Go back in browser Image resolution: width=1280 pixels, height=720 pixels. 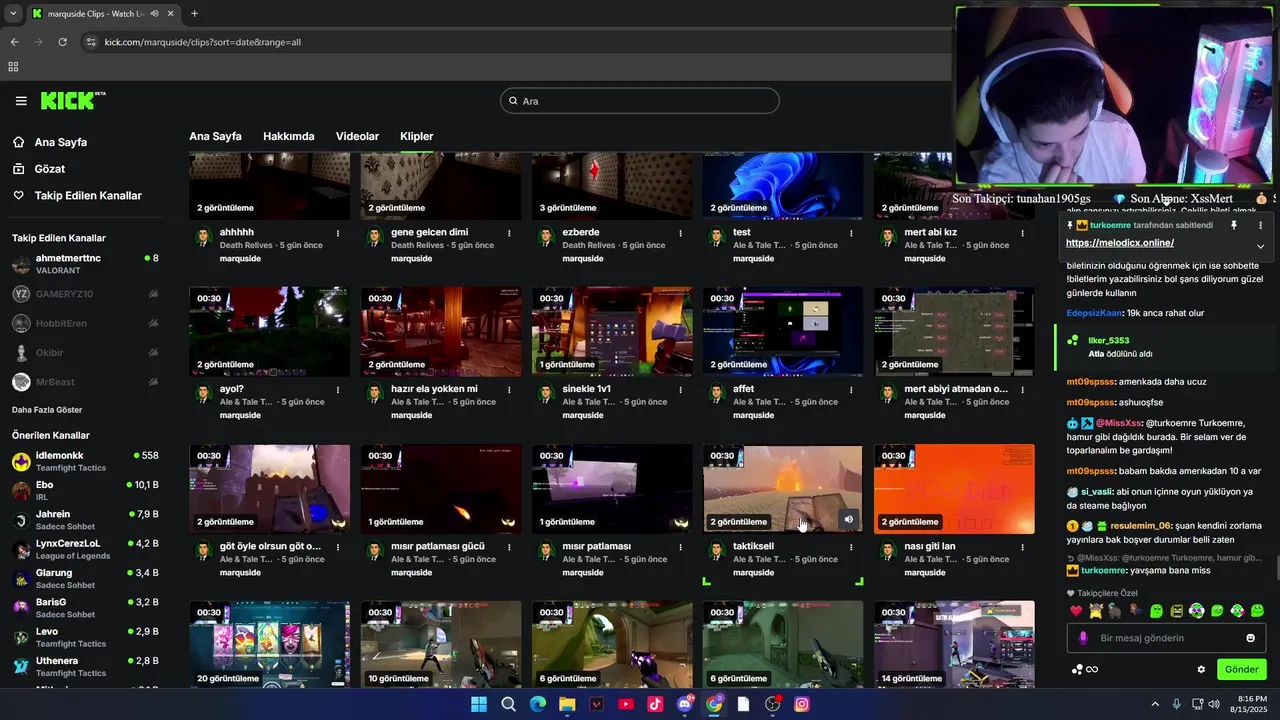[x=14, y=42]
